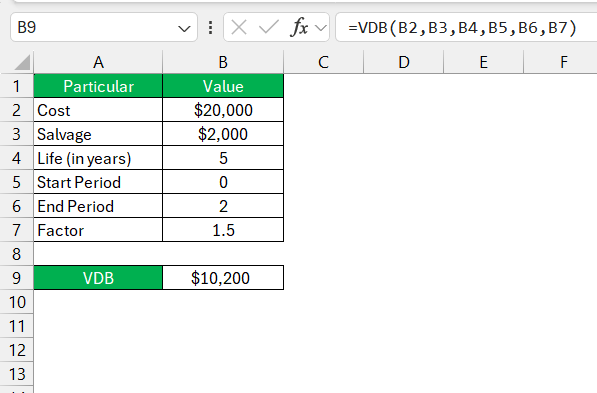Screen dimensions: 597x393
Task: Click the three-dot formula bar handle
Action: click(211, 27)
